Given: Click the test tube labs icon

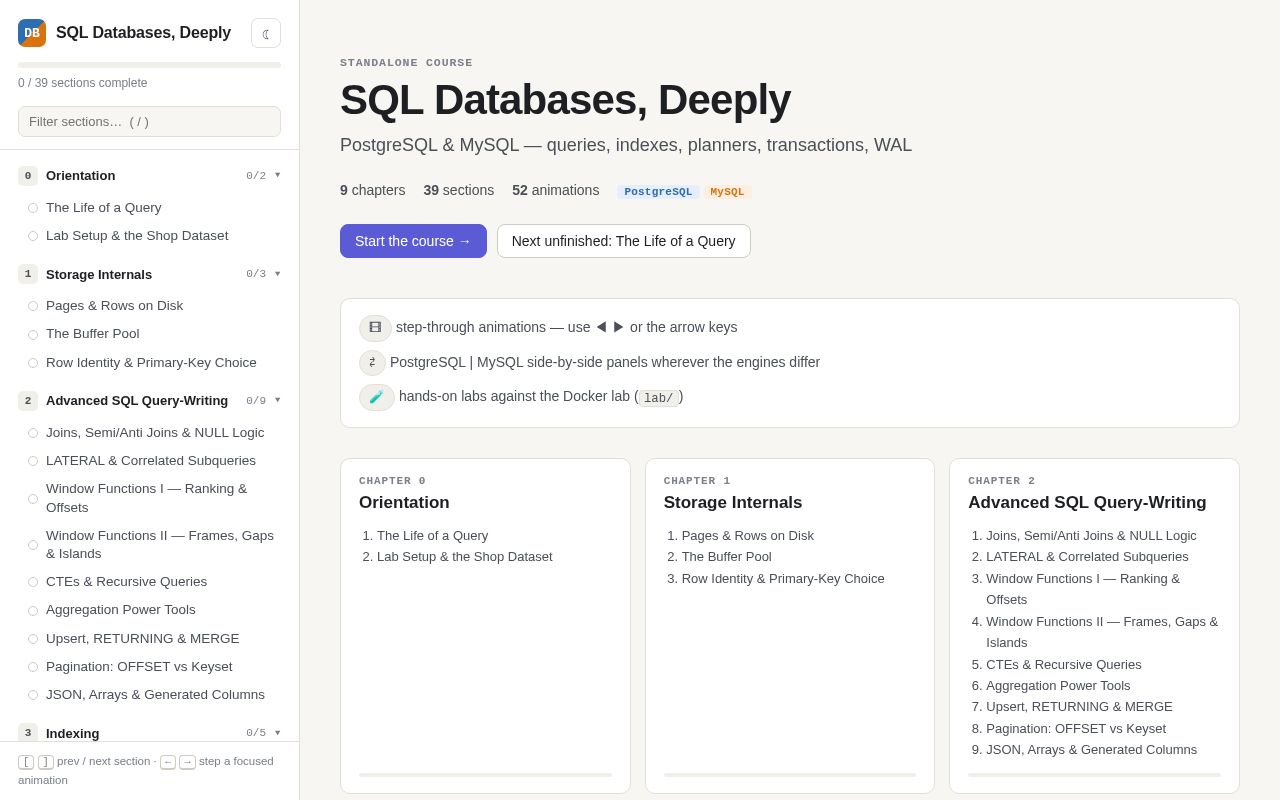Looking at the screenshot, I should (x=377, y=397).
